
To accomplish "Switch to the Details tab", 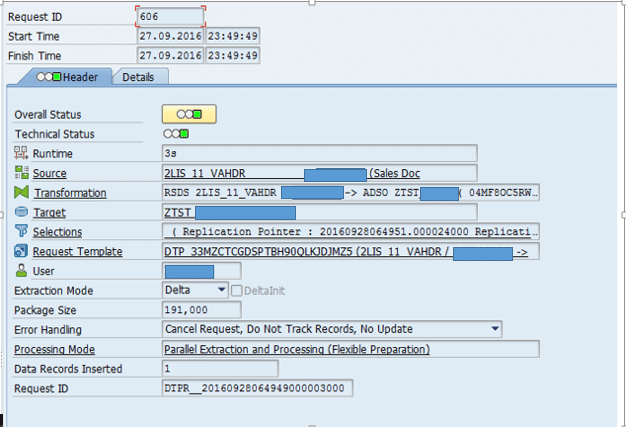I will (x=139, y=77).
